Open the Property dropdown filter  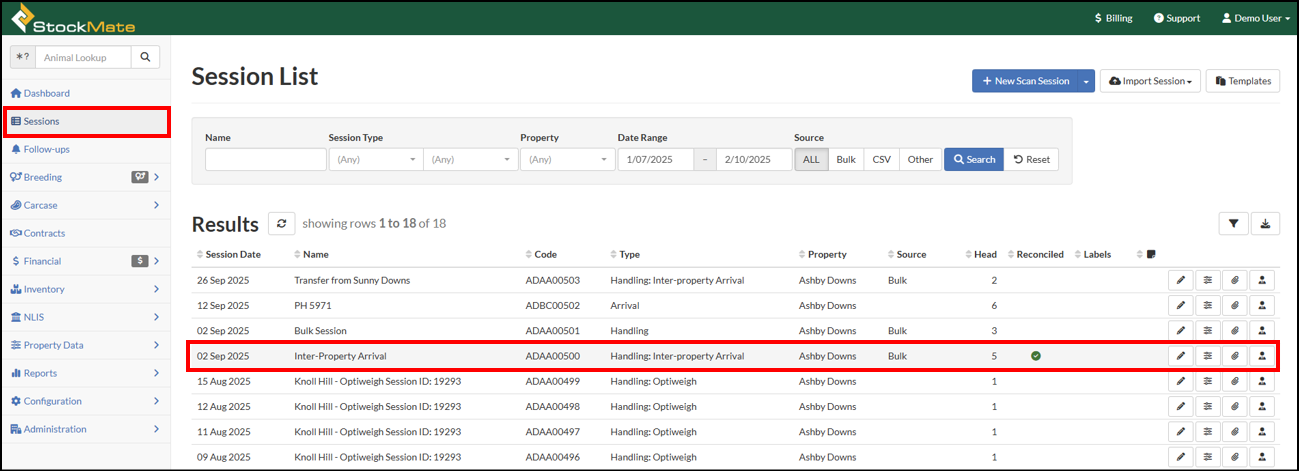[x=567, y=160]
